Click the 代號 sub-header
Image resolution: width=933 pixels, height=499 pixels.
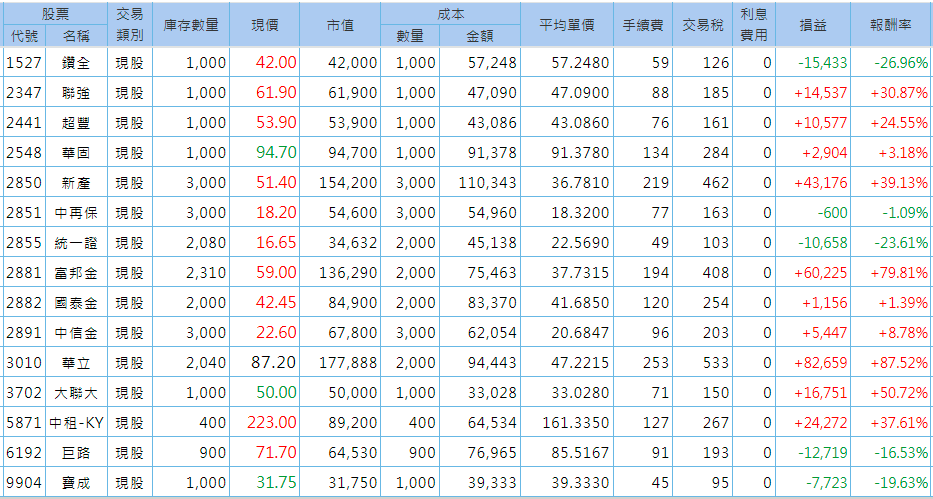24,36
